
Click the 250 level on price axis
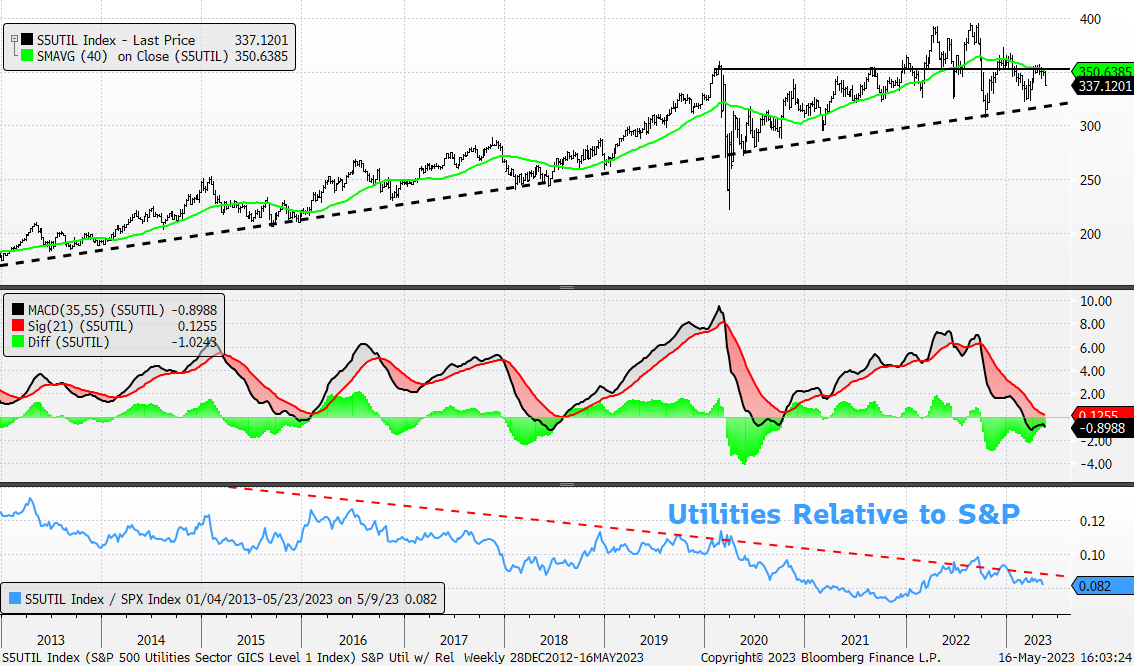point(1089,180)
